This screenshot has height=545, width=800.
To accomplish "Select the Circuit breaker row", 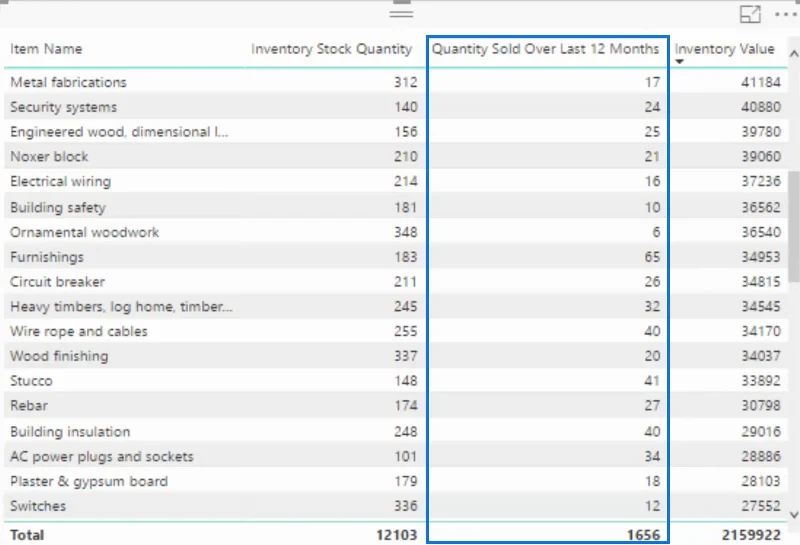I will pyautogui.click(x=395, y=282).
